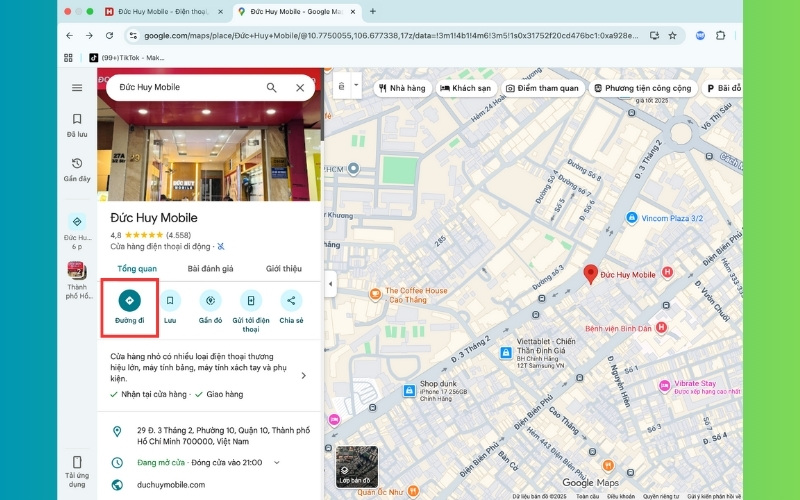
Task: Click the (4.558) reviews count
Action: click(179, 235)
